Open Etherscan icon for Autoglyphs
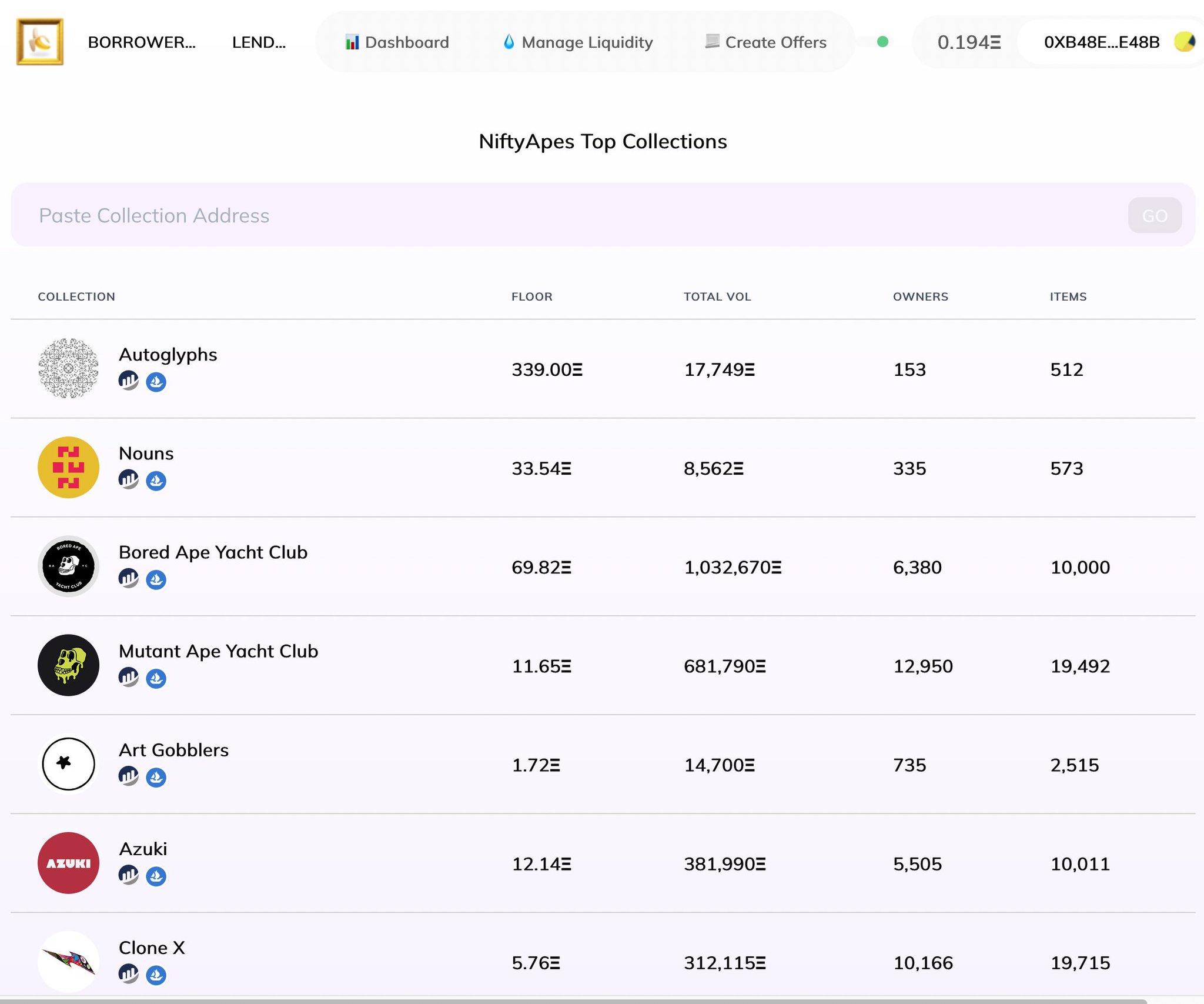1204x1004 pixels. pyautogui.click(x=128, y=381)
